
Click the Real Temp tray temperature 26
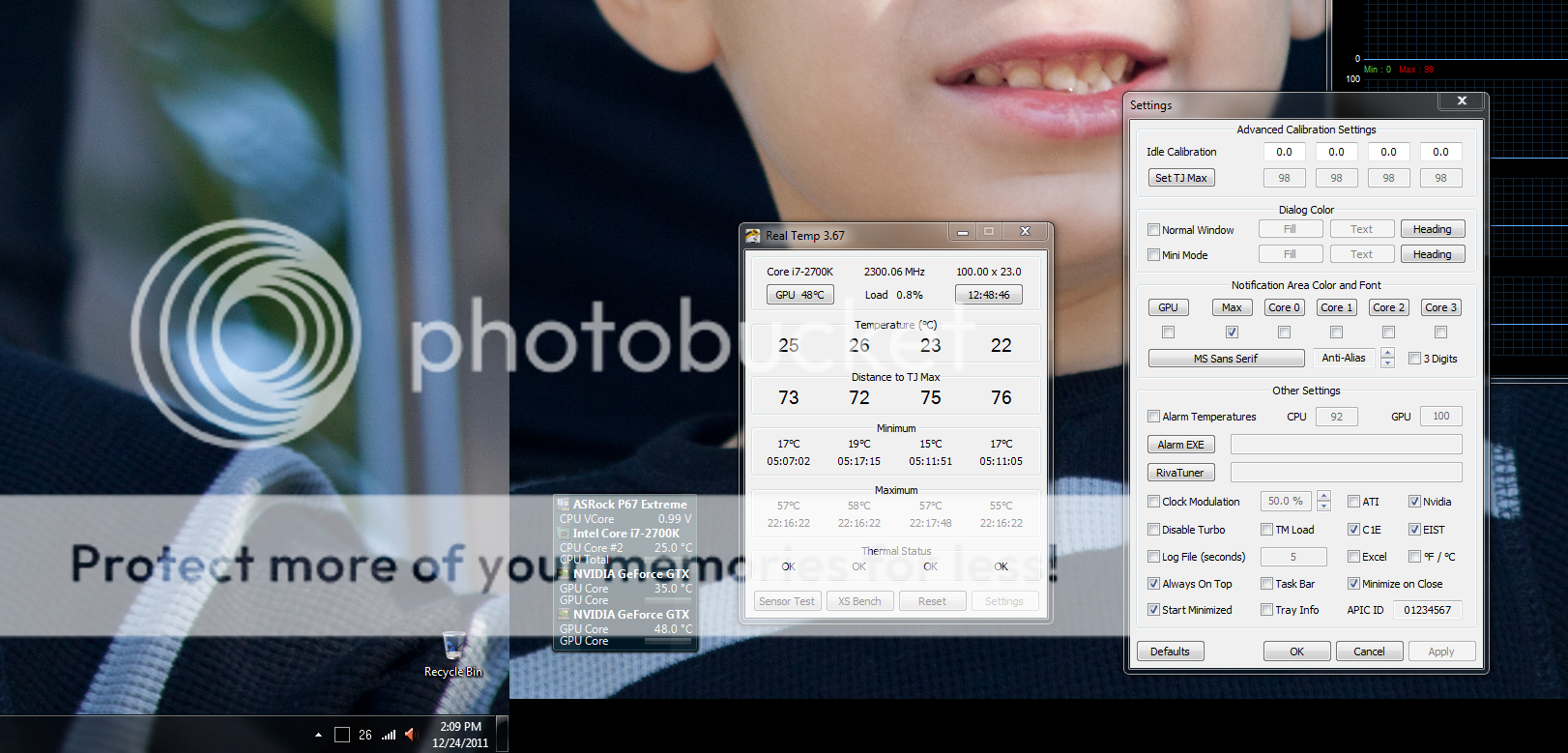click(x=365, y=735)
